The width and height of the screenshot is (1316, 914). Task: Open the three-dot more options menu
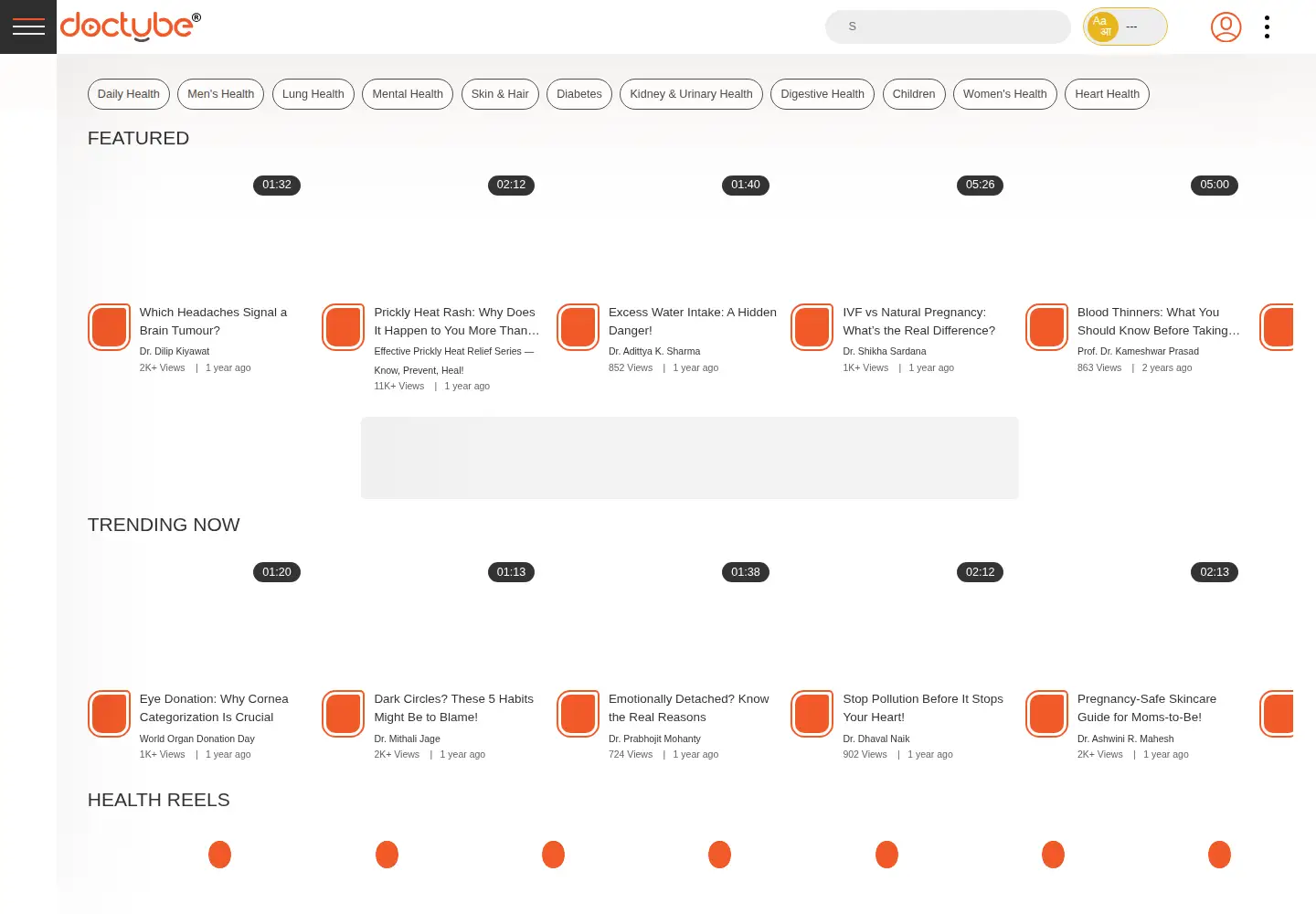[x=1267, y=27]
